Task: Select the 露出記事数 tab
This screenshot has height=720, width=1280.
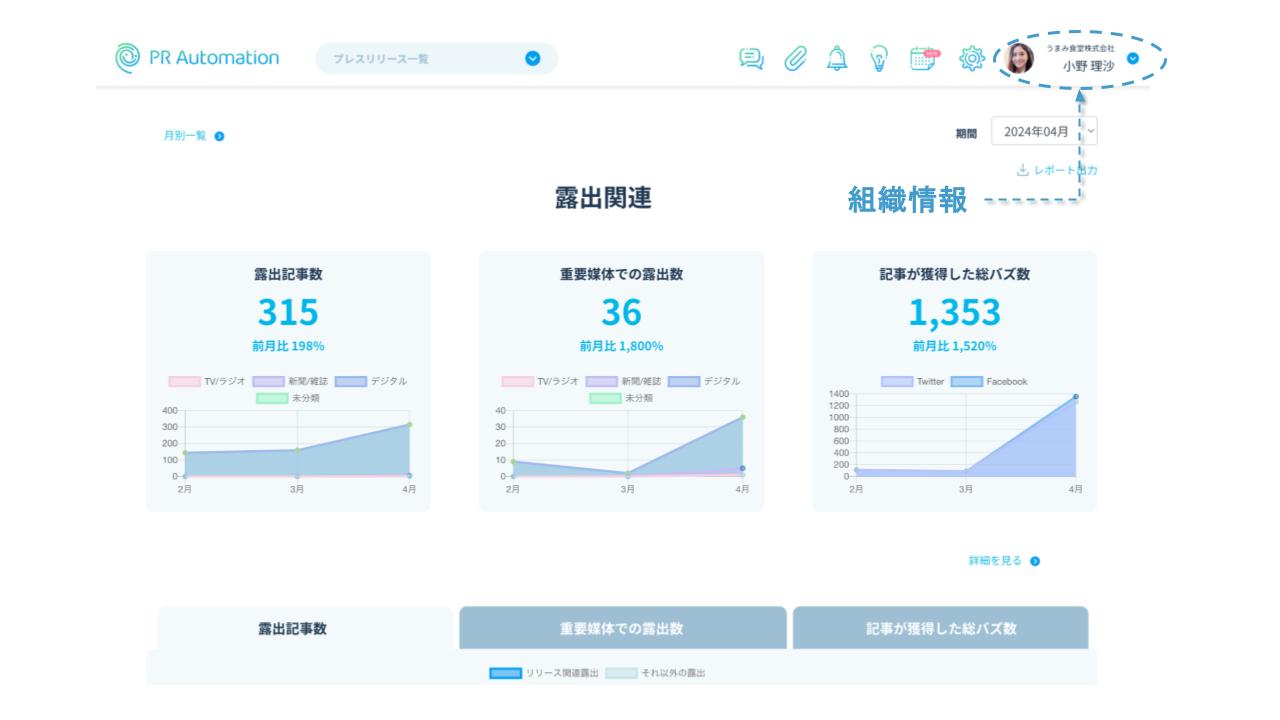Action: 293,629
